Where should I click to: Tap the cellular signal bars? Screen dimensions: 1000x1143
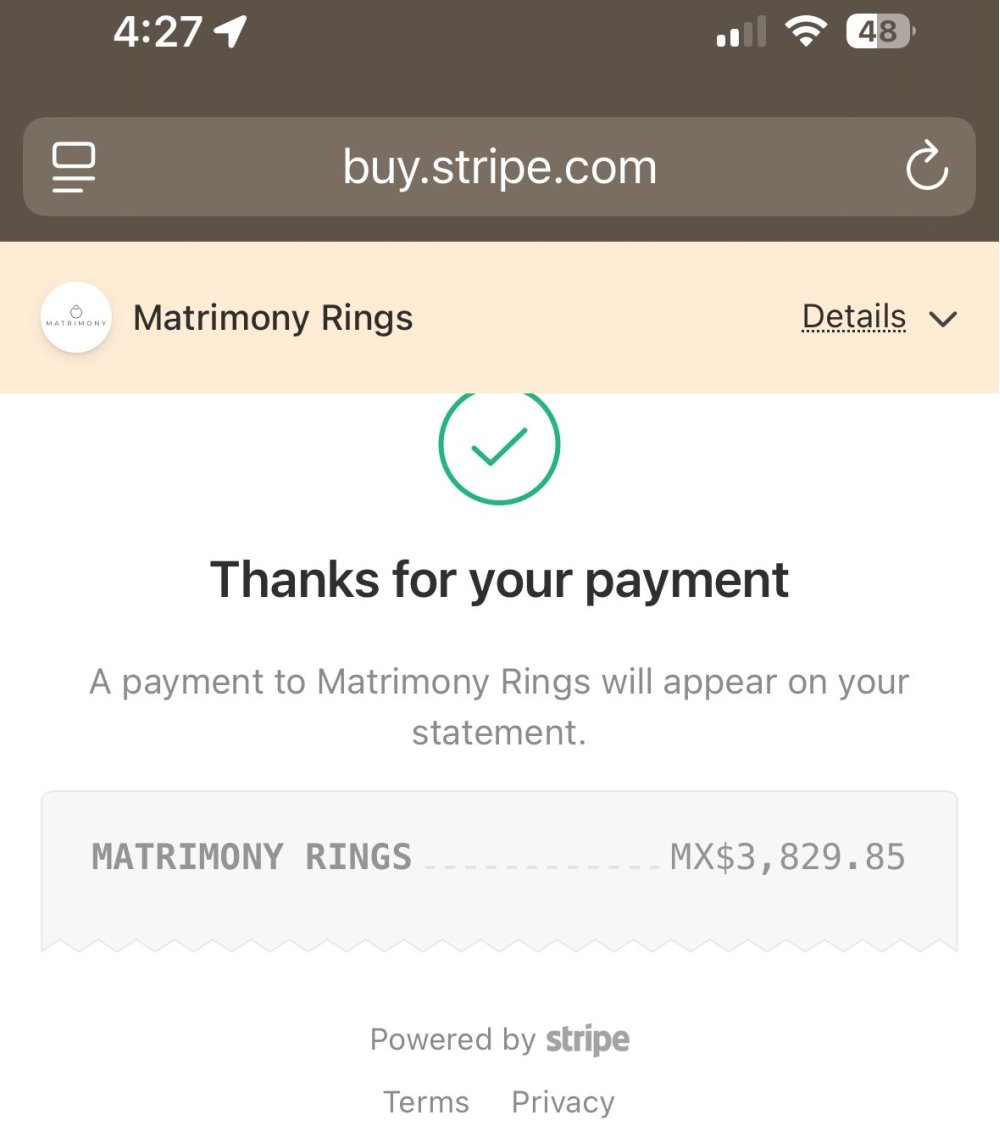[x=741, y=32]
